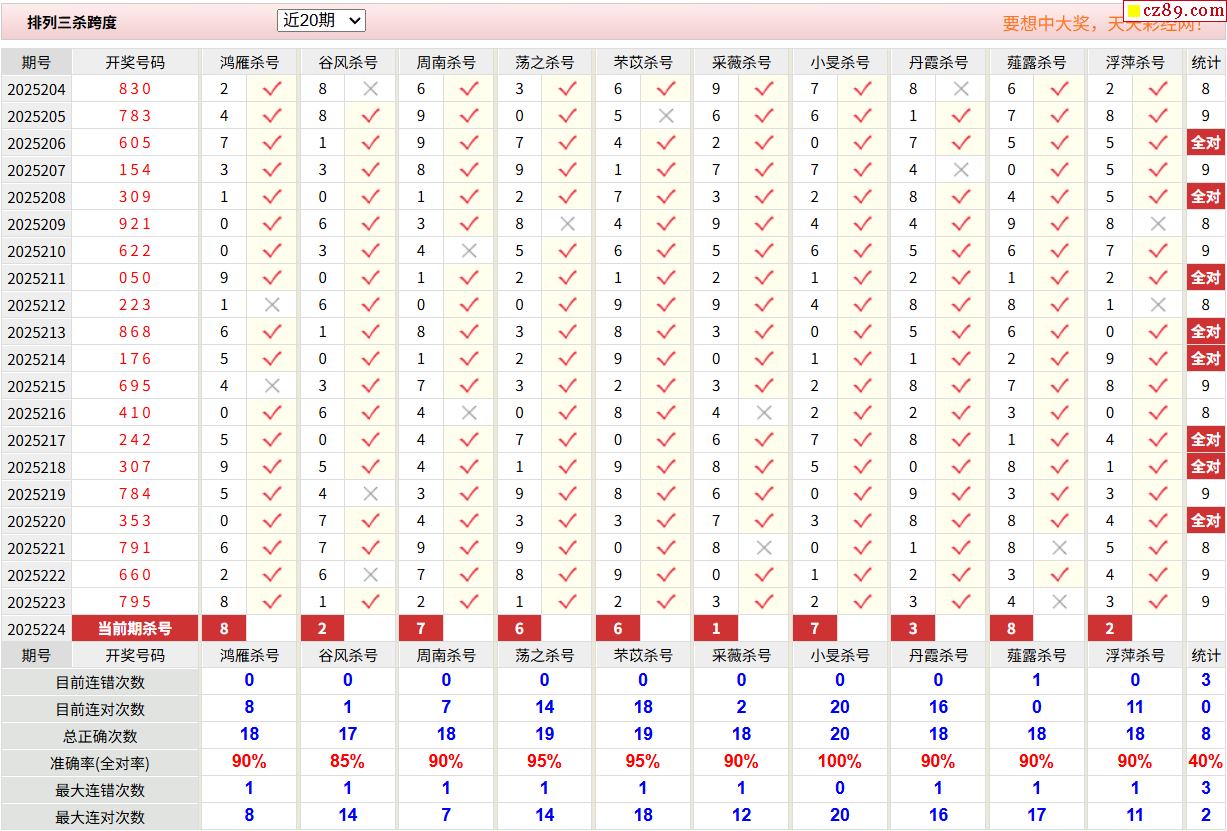Click the draw number 795 in row 2025223

pos(135,602)
